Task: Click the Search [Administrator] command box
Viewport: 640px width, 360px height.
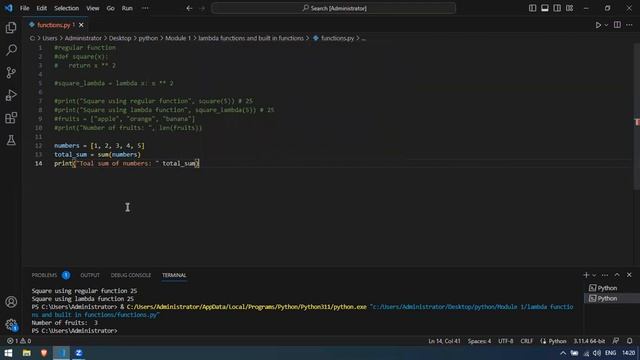Action: pyautogui.click(x=333, y=8)
